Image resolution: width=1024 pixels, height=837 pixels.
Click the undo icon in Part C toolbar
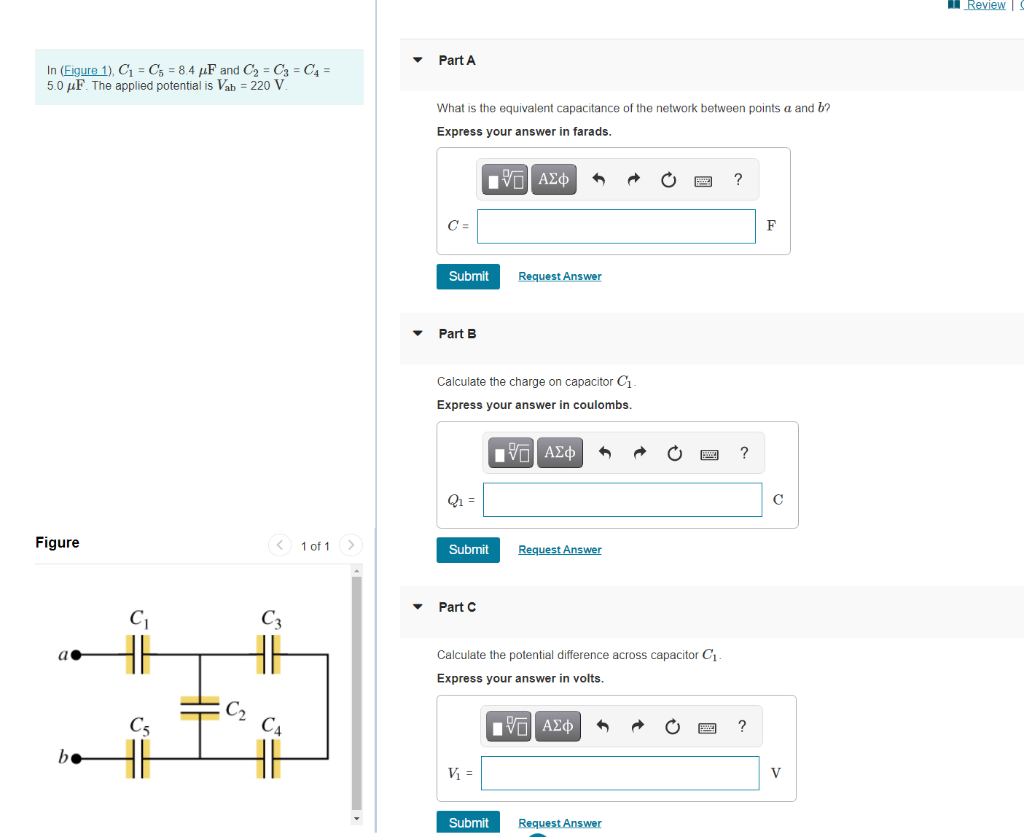[604, 726]
